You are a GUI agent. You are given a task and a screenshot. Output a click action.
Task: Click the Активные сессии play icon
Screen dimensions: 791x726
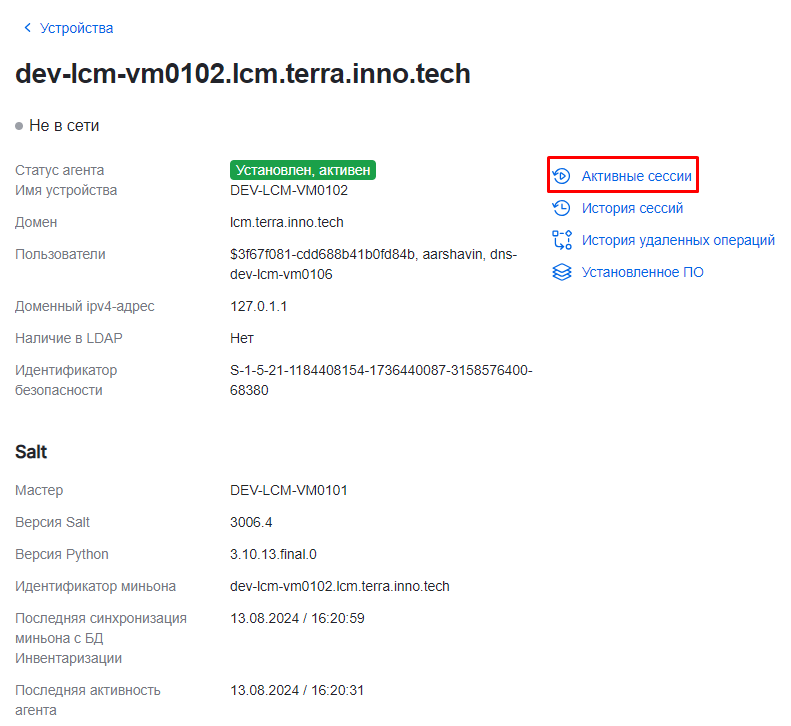click(562, 176)
